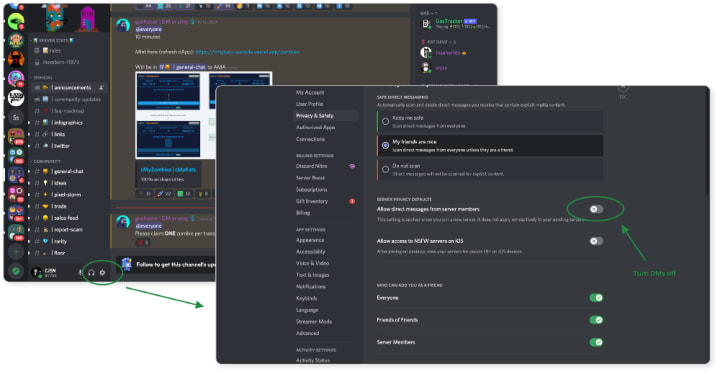Open the 'Ss' server icon
720x374 pixels.
coord(16,117)
